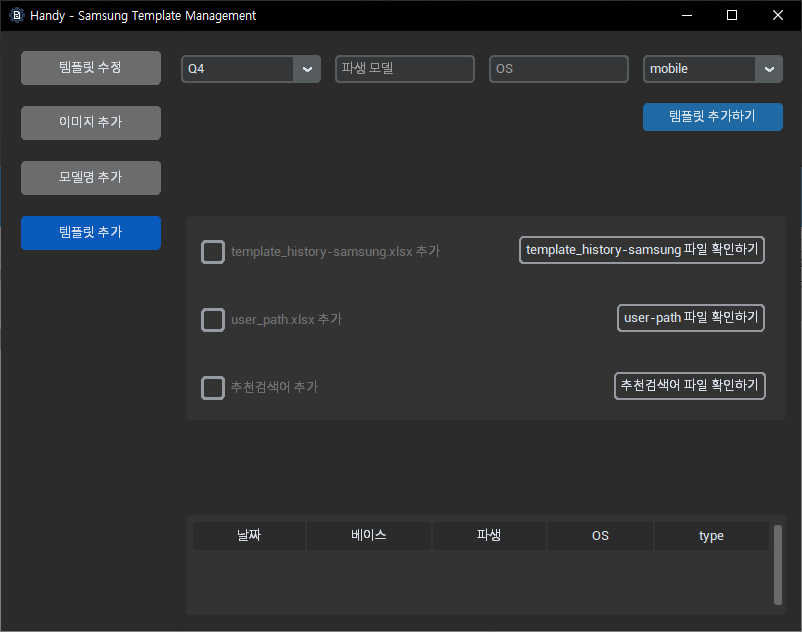Open the 템플릿 수정 section
This screenshot has width=802, height=632.
click(x=91, y=67)
